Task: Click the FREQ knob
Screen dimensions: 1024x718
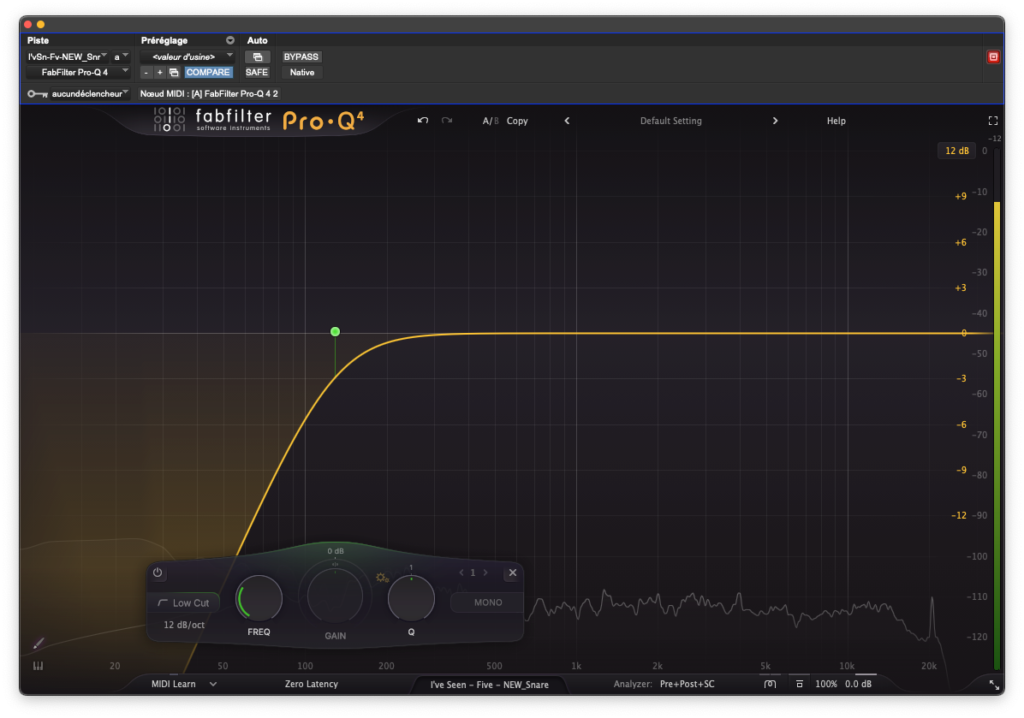Action: coord(259,598)
